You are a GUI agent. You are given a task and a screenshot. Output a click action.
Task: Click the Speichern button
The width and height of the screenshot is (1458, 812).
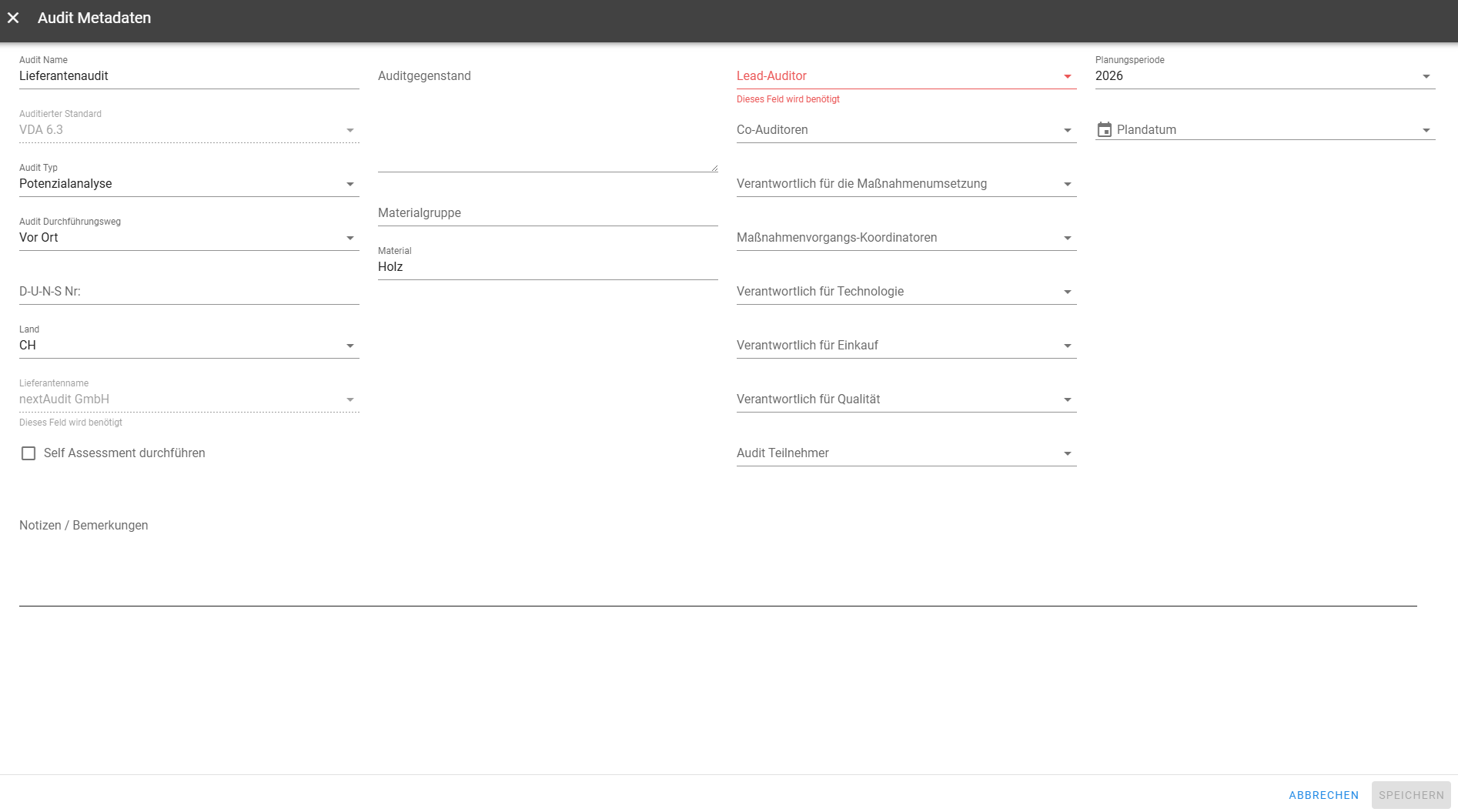[x=1410, y=795]
